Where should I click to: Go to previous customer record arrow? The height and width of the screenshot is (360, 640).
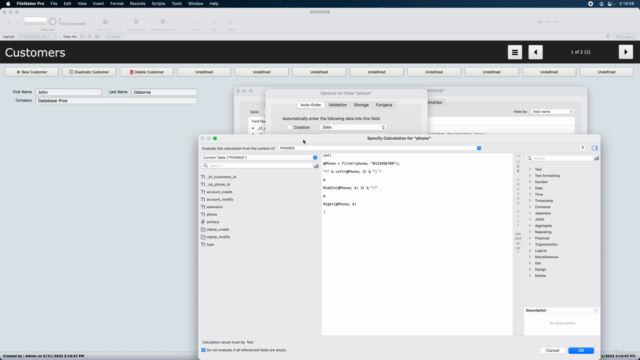(536, 52)
